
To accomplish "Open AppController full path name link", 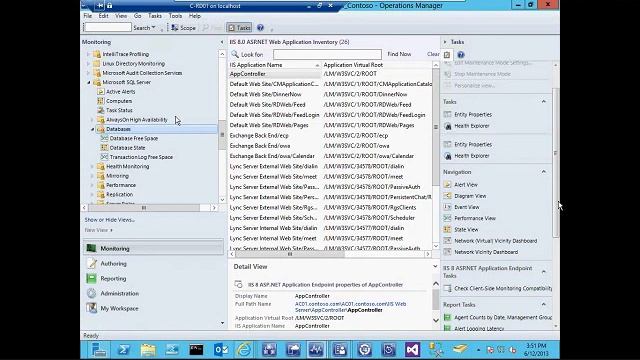I will tap(350, 307).
